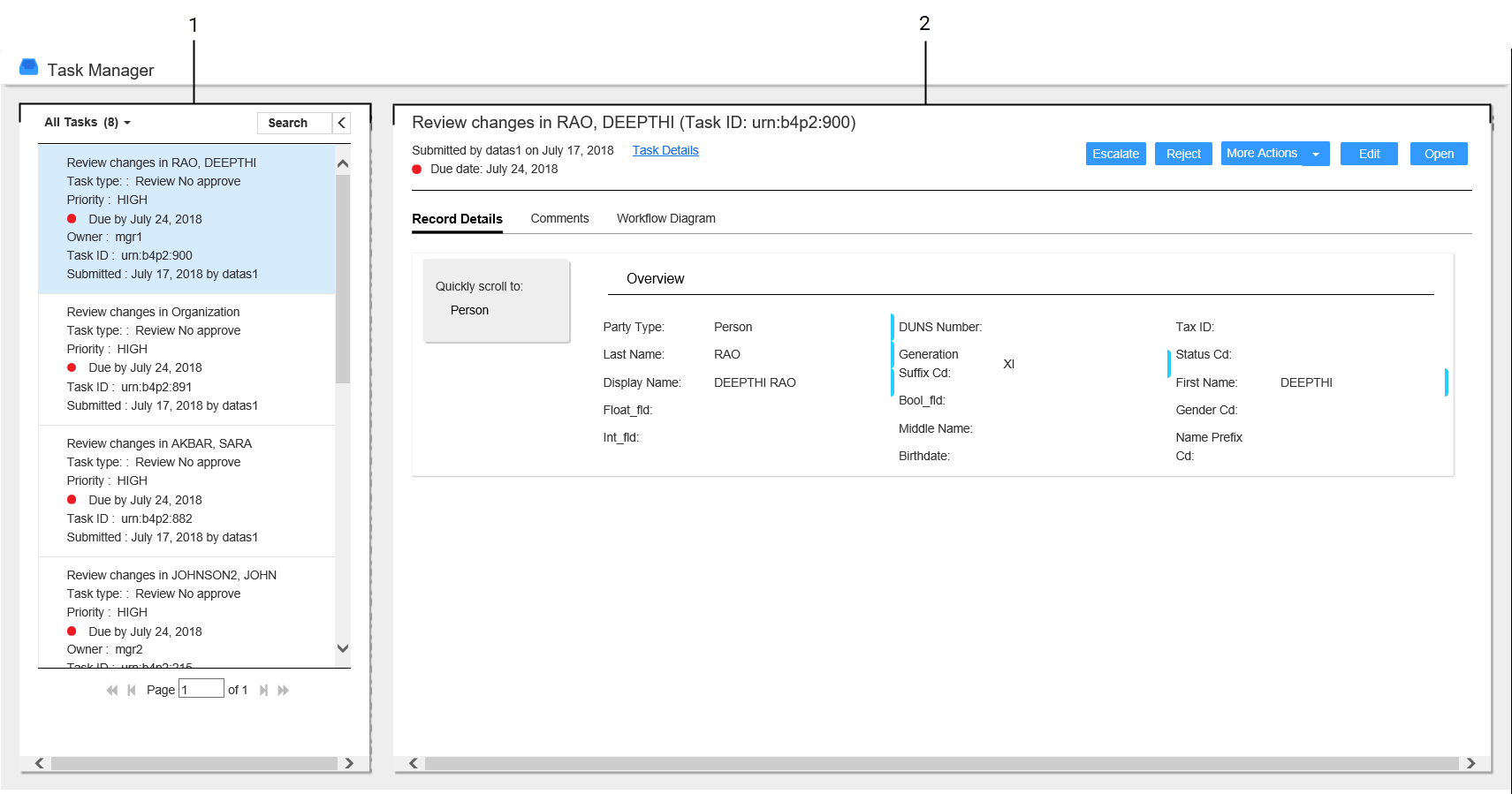This screenshot has height=794, width=1512.
Task: Click the Owner mgr2 entry
Action: click(x=104, y=649)
